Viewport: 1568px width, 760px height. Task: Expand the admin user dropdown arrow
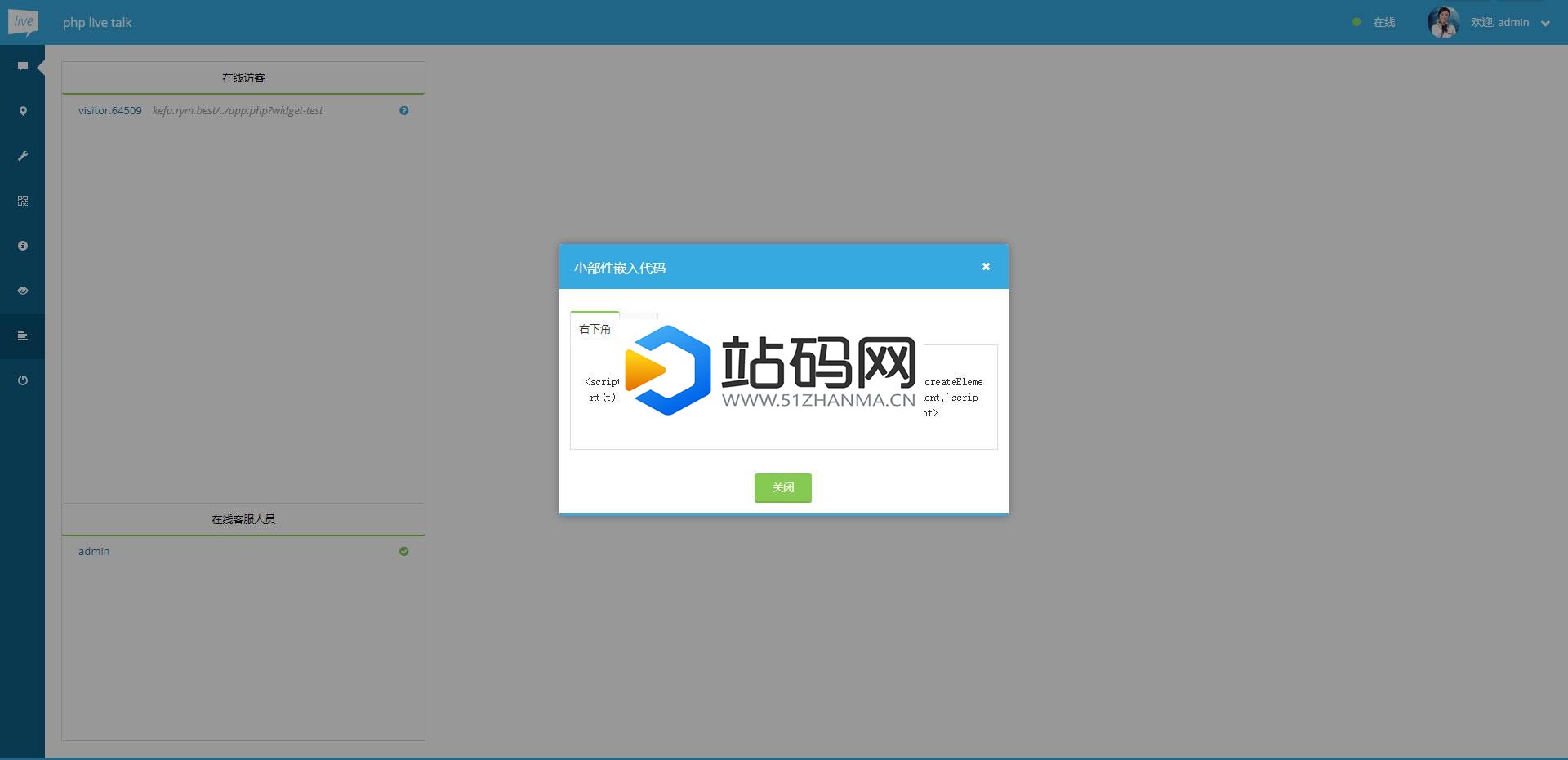click(x=1545, y=23)
